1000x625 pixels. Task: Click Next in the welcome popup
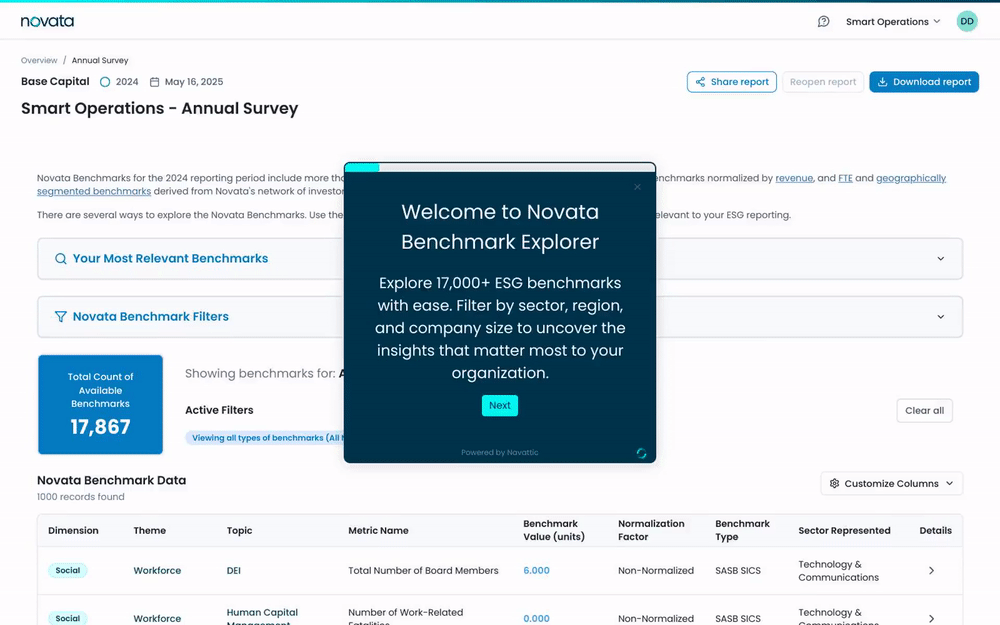click(x=499, y=406)
